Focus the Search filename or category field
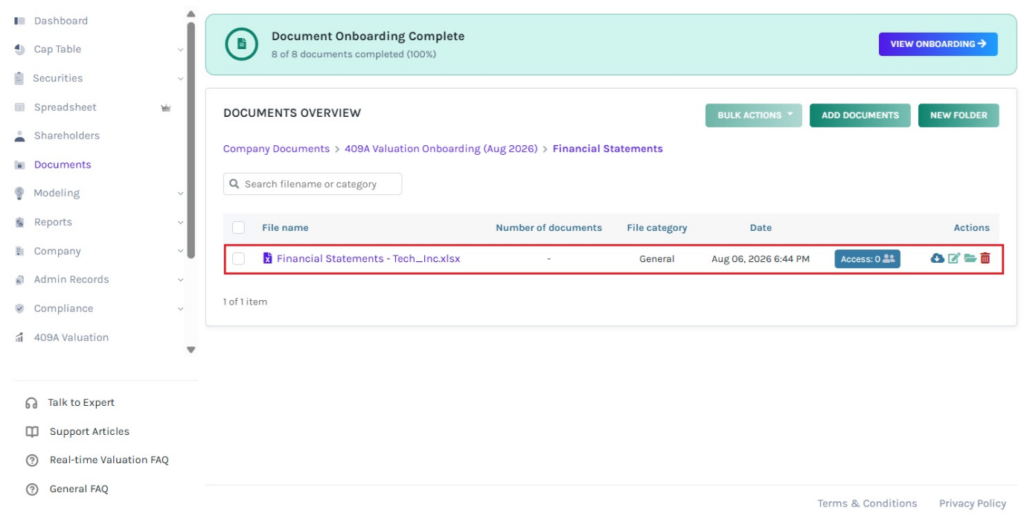This screenshot has width=1024, height=522. point(313,184)
